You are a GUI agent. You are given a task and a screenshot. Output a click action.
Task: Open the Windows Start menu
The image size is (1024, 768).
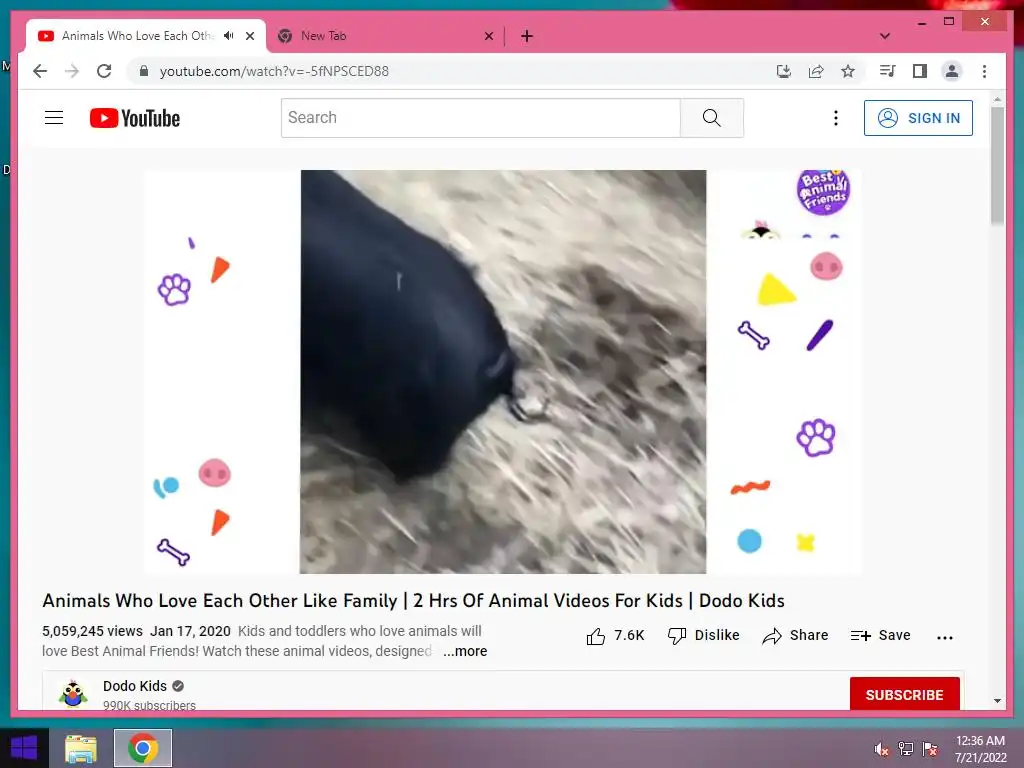24,748
